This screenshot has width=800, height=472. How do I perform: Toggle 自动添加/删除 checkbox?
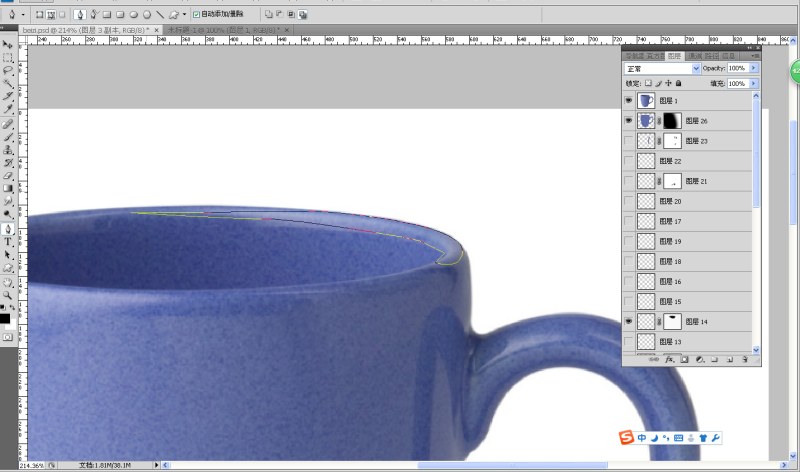point(196,15)
